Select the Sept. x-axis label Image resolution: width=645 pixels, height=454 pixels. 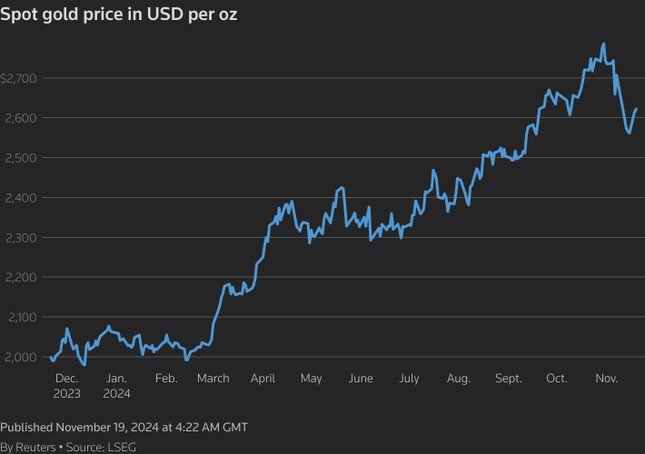pyautogui.click(x=508, y=379)
